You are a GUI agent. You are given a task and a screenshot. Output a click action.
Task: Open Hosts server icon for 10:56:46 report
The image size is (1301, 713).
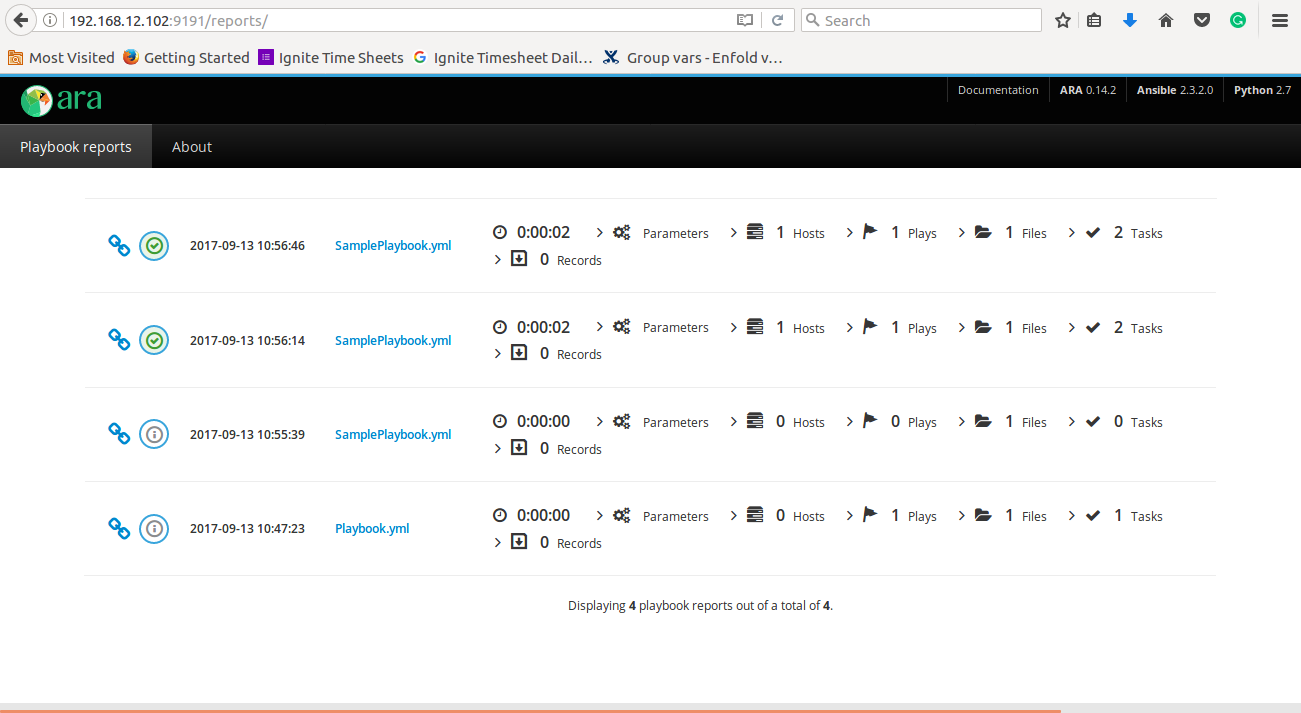tap(755, 232)
